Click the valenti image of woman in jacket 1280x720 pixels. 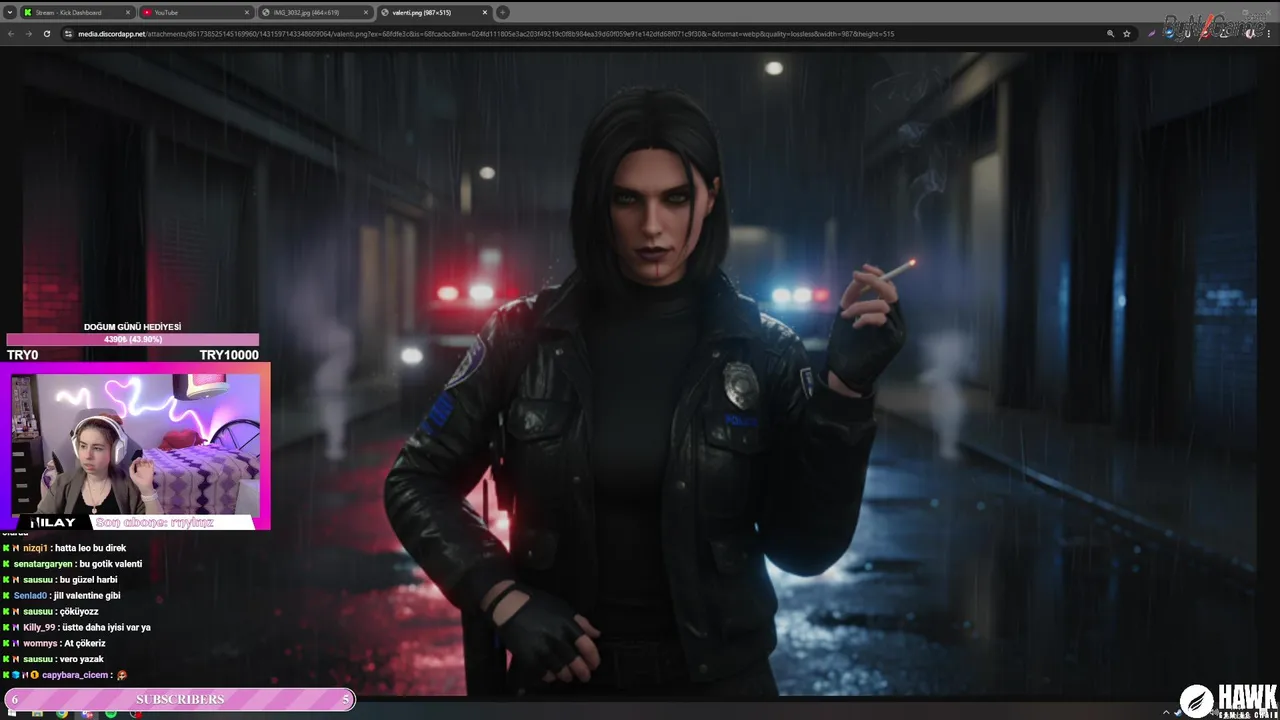click(640, 373)
